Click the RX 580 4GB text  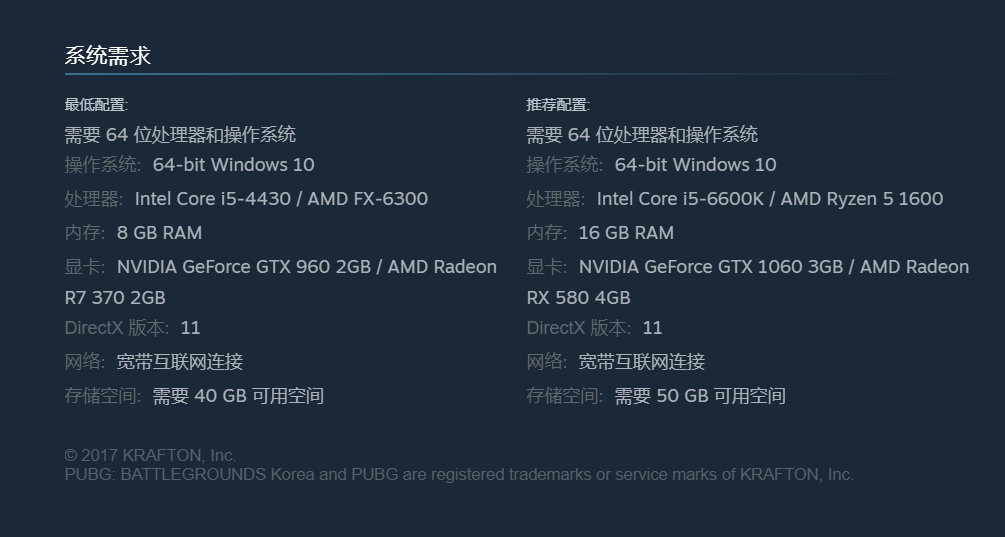point(579,298)
